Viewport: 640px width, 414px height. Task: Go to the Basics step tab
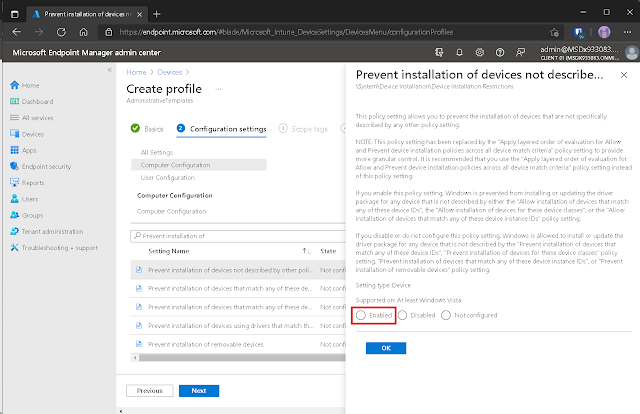(x=146, y=129)
